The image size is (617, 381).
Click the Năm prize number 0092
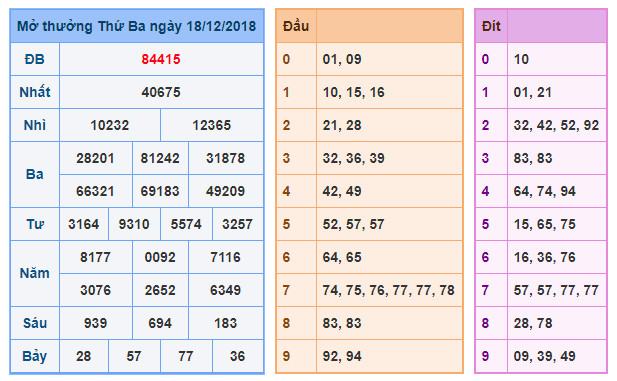[160, 258]
